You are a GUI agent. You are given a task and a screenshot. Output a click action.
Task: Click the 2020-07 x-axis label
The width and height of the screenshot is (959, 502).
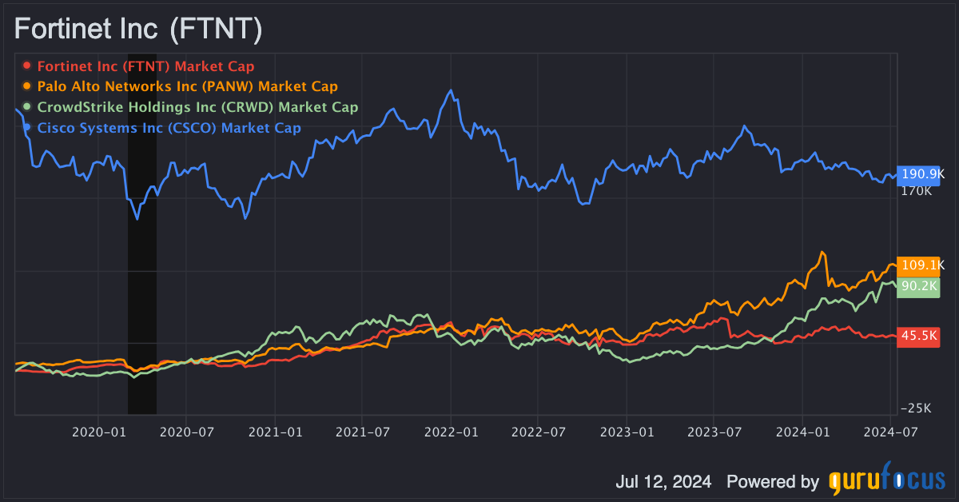[187, 432]
